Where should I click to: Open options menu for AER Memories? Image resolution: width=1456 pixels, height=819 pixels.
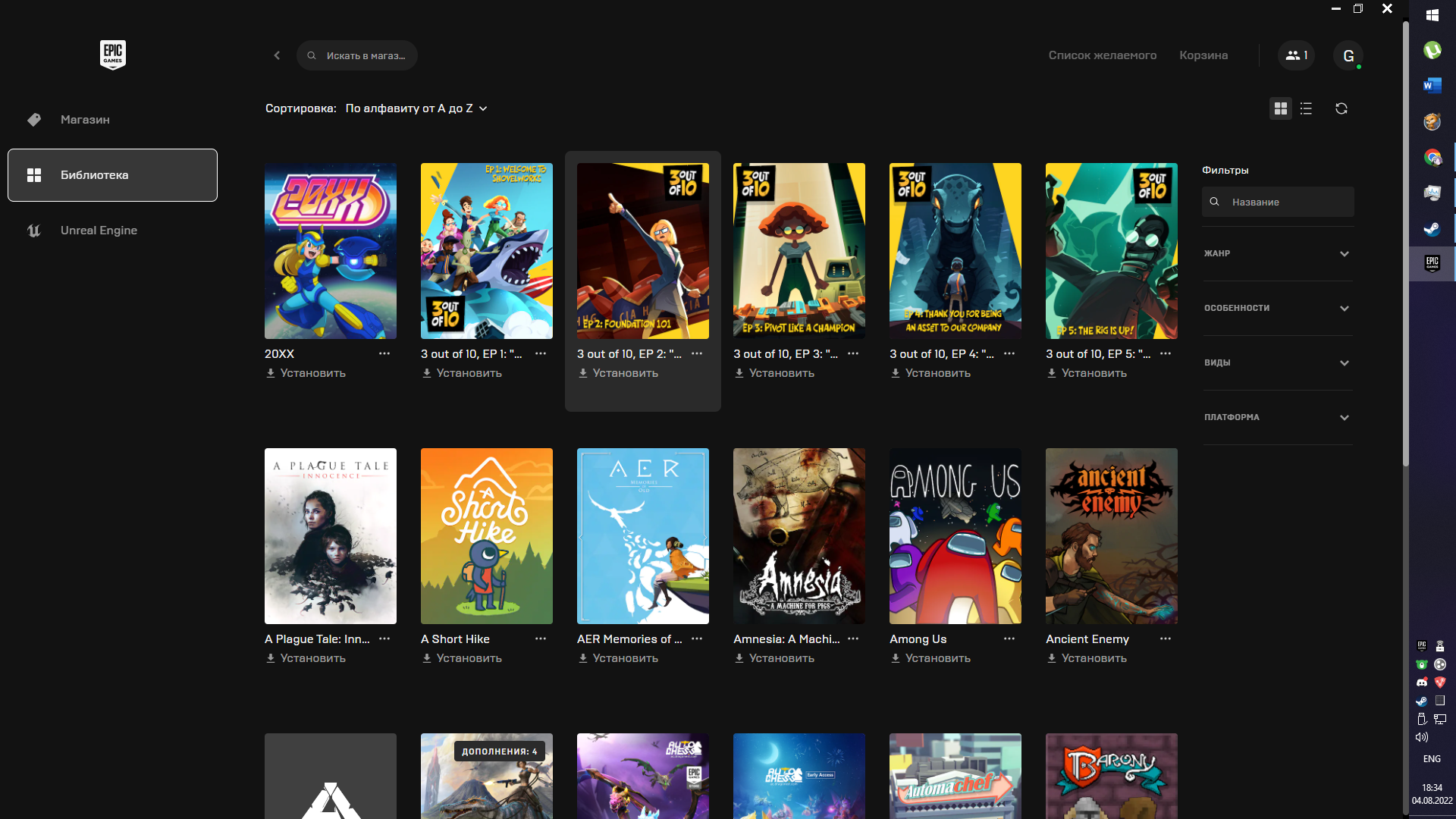click(x=697, y=639)
